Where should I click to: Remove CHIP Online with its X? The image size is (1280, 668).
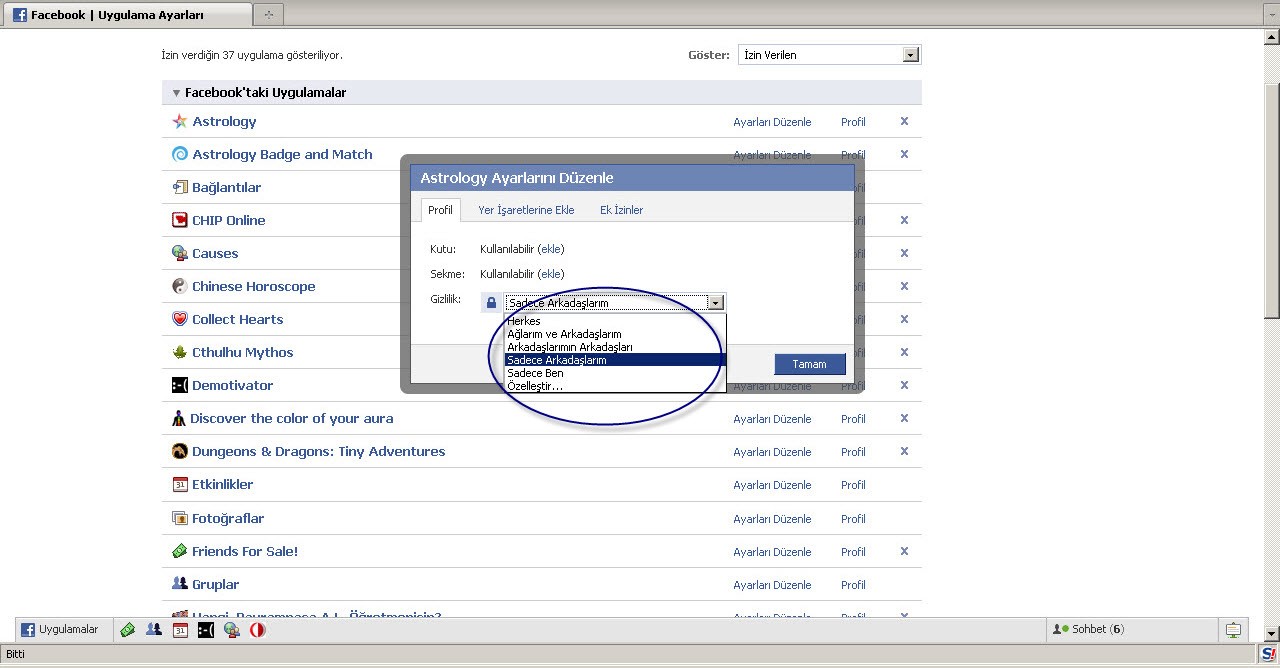(904, 220)
